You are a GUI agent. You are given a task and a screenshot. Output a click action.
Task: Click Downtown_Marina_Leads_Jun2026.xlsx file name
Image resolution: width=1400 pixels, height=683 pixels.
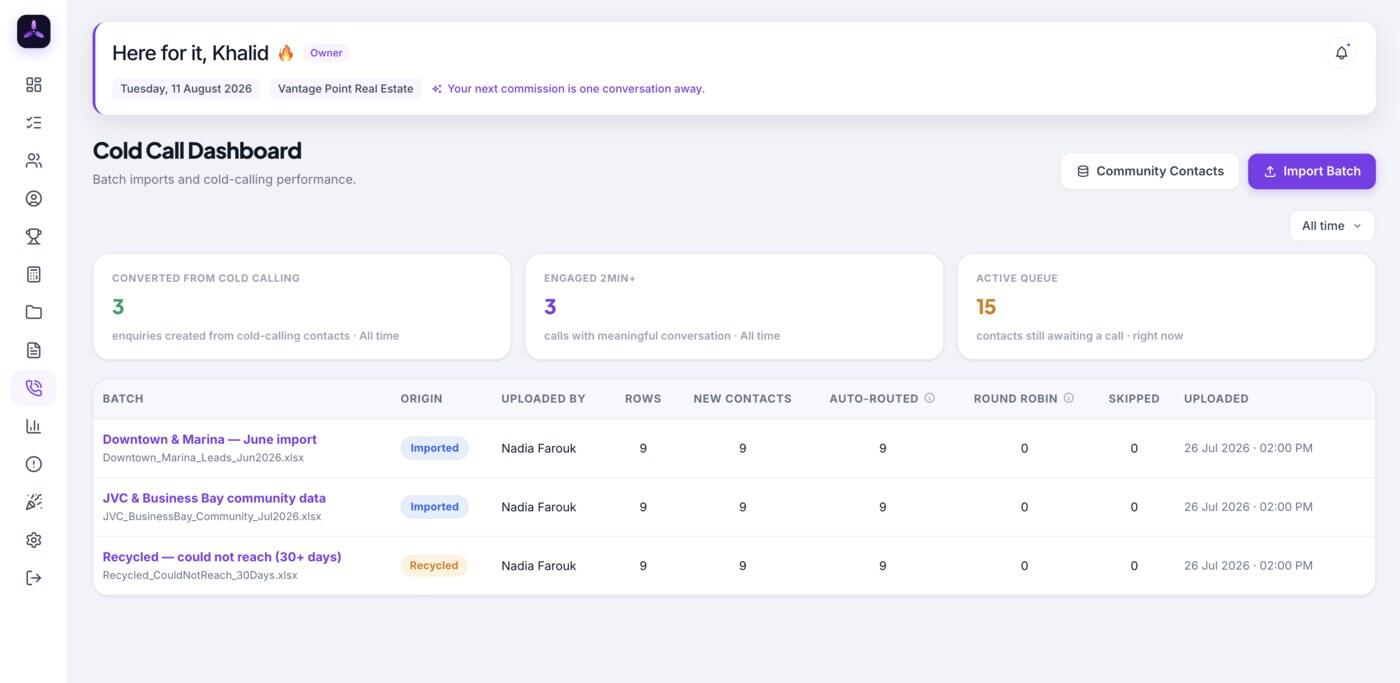coord(203,458)
